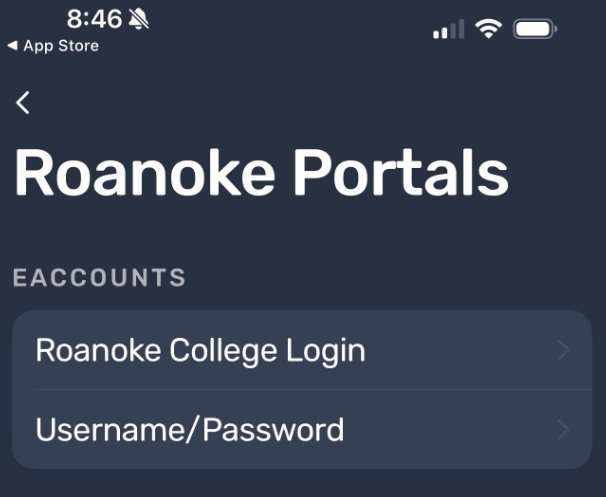606x497 pixels.
Task: Tap empty space right of Roanoke Portals title
Action: pos(560,175)
